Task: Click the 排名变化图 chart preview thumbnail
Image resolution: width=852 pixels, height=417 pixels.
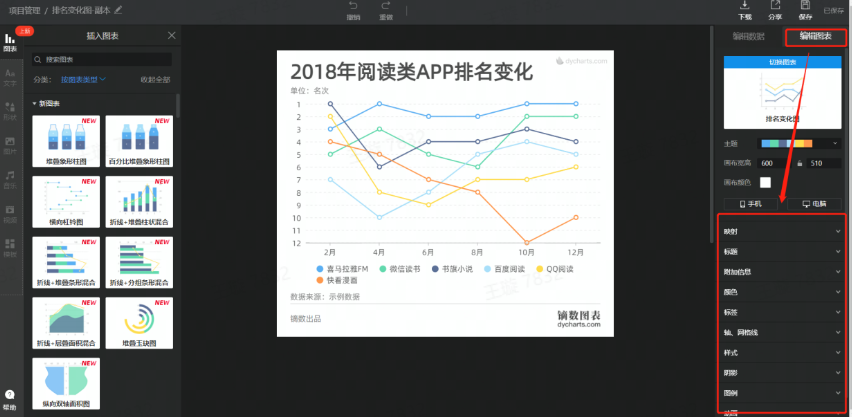Action: 782,98
